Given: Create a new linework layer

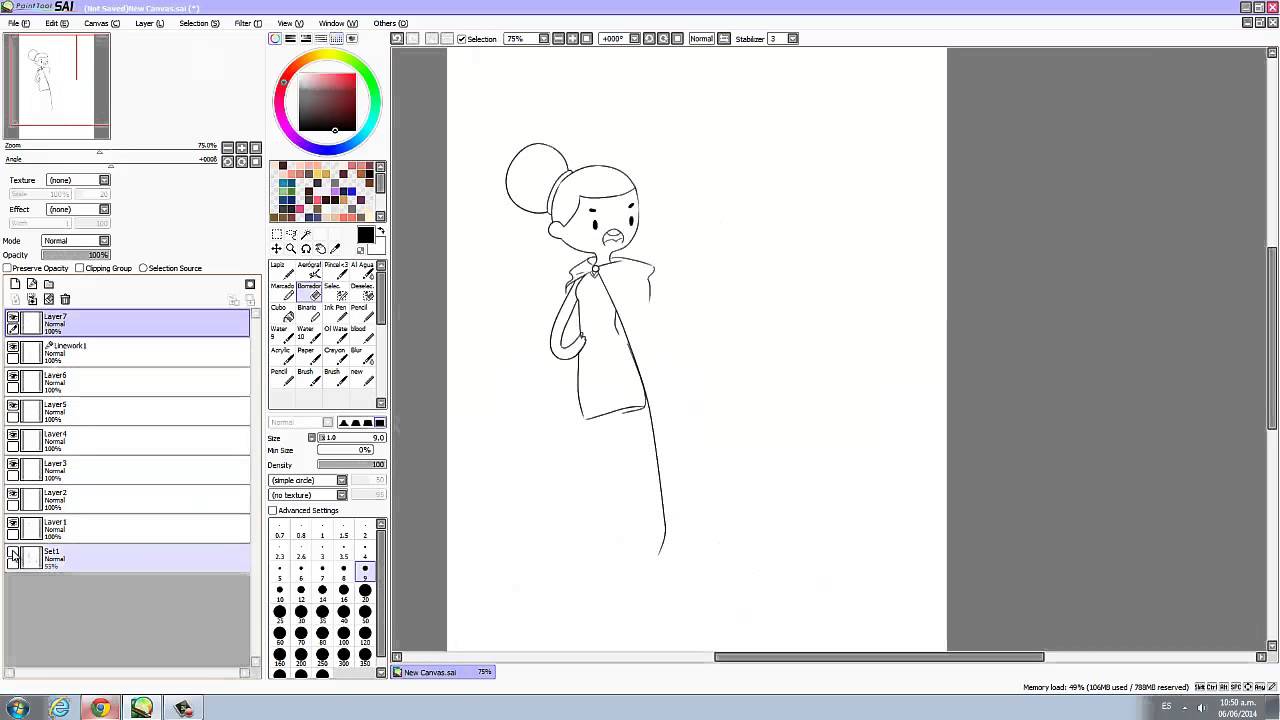Looking at the screenshot, I should [32, 284].
